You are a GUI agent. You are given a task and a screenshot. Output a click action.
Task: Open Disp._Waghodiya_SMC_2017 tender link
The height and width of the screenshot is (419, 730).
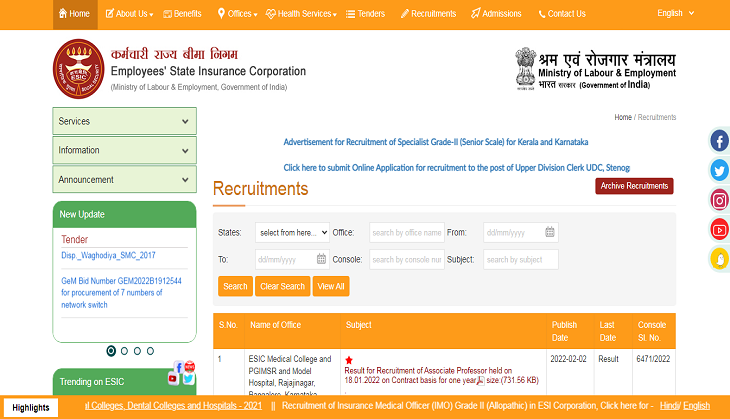coord(108,255)
